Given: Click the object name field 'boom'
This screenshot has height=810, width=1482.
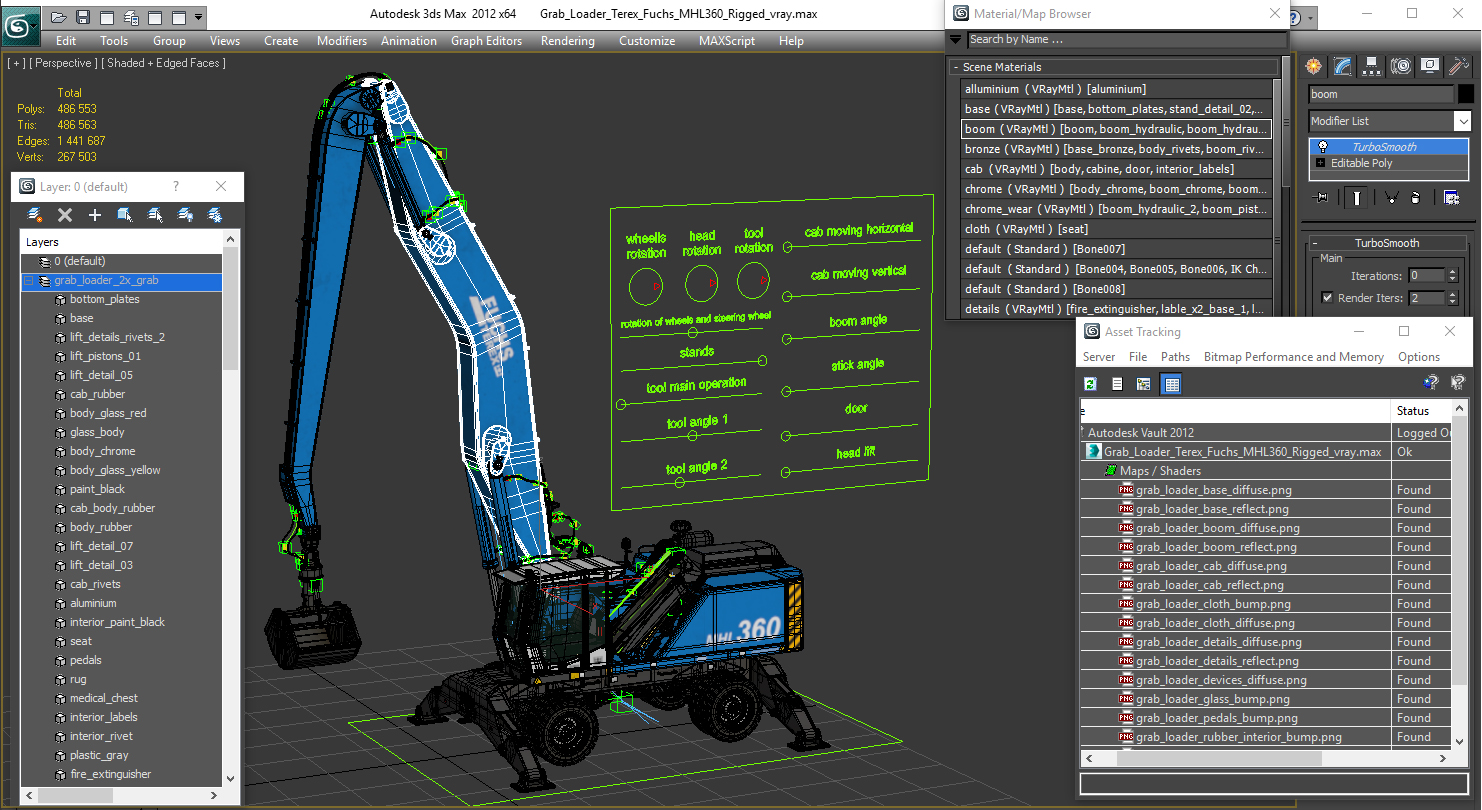Looking at the screenshot, I should click(x=1381, y=94).
